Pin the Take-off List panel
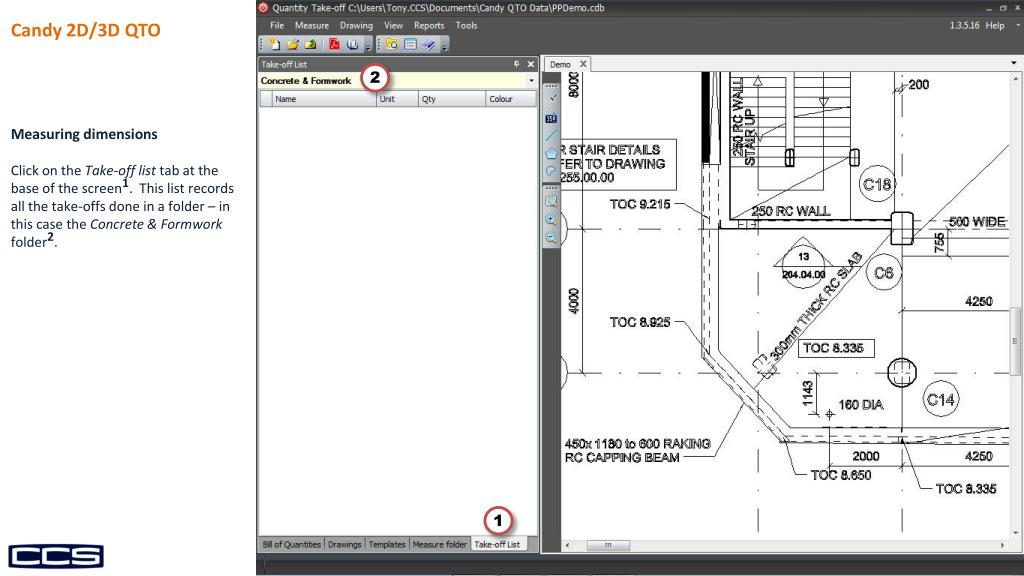This screenshot has height=576, width=1024. point(516,64)
